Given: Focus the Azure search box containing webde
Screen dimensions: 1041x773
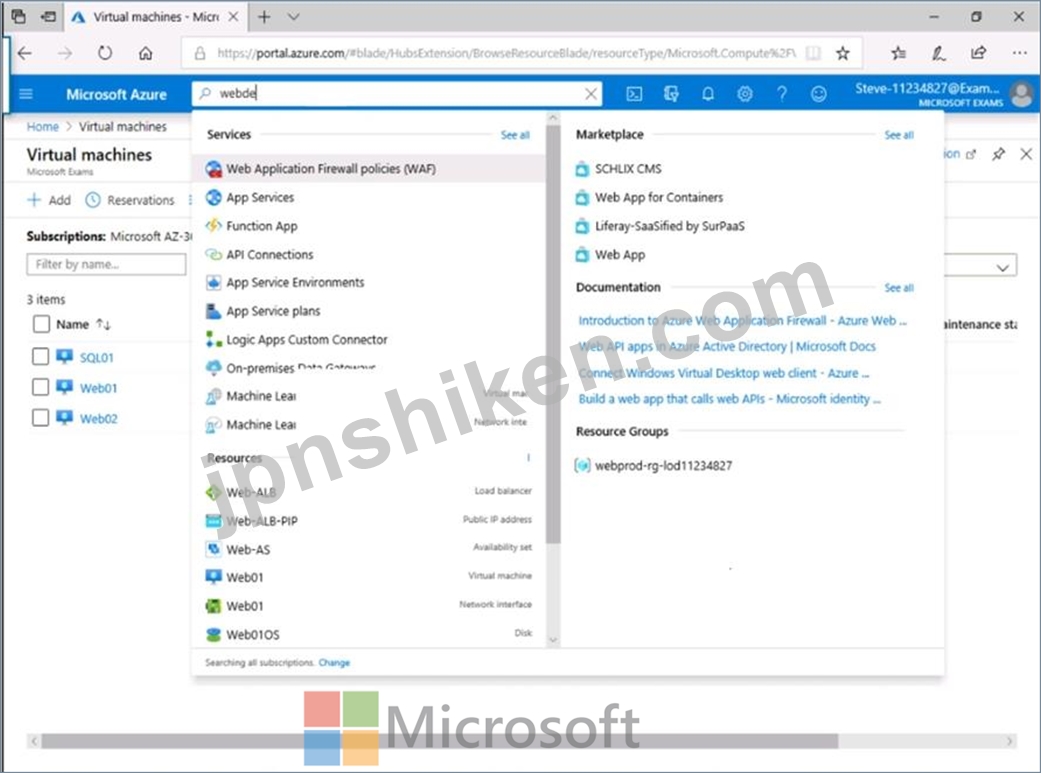Looking at the screenshot, I should (x=396, y=94).
